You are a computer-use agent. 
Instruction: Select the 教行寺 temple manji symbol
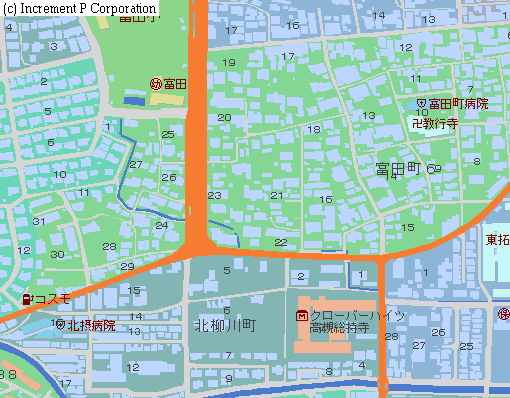tap(417, 124)
